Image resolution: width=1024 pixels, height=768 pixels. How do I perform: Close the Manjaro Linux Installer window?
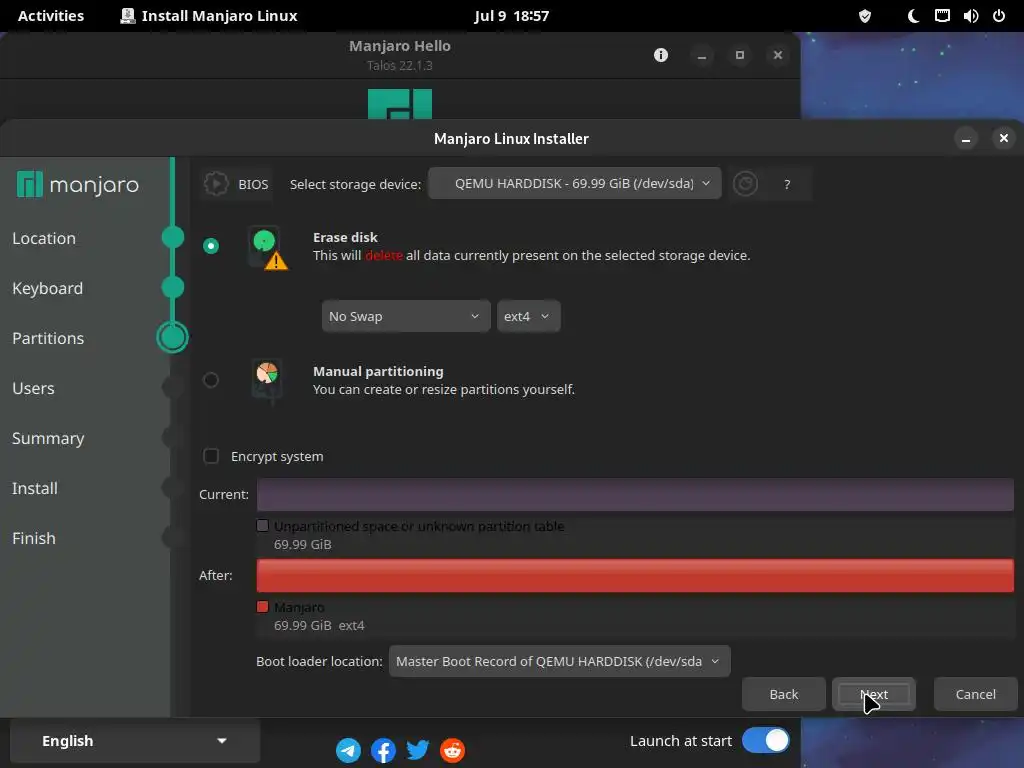click(x=1004, y=138)
